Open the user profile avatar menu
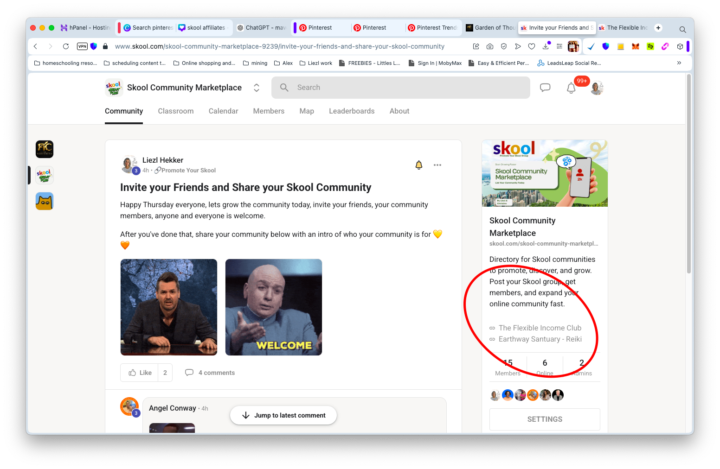 click(x=597, y=88)
